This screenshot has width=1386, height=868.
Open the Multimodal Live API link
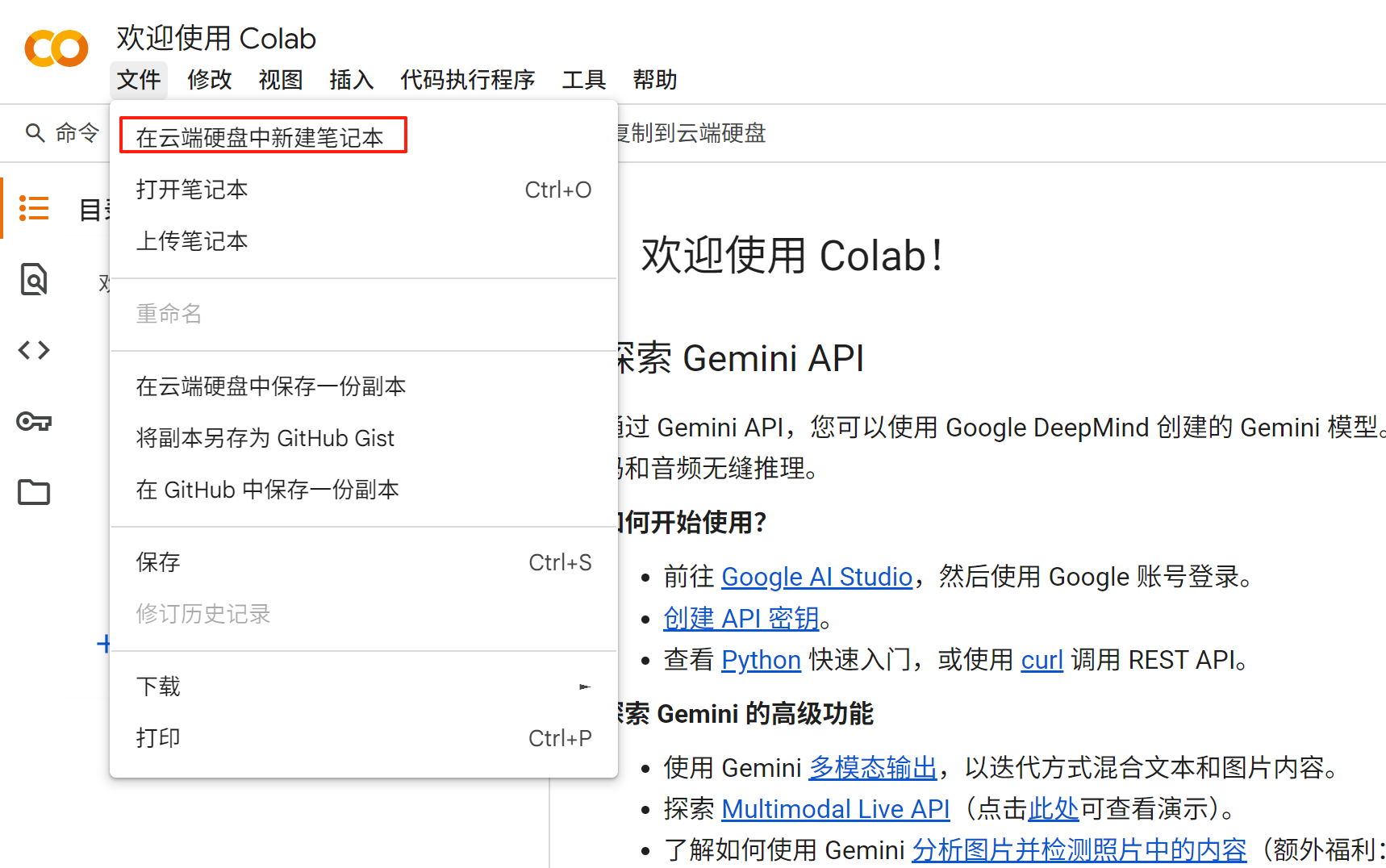tap(836, 808)
